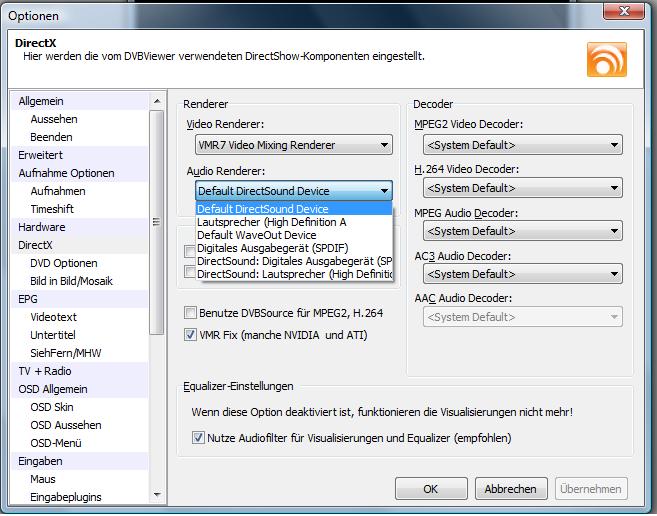Toggle Nutze Audiofilter für Visualisierungen und Equalizer
The image size is (657, 516).
coord(198,438)
